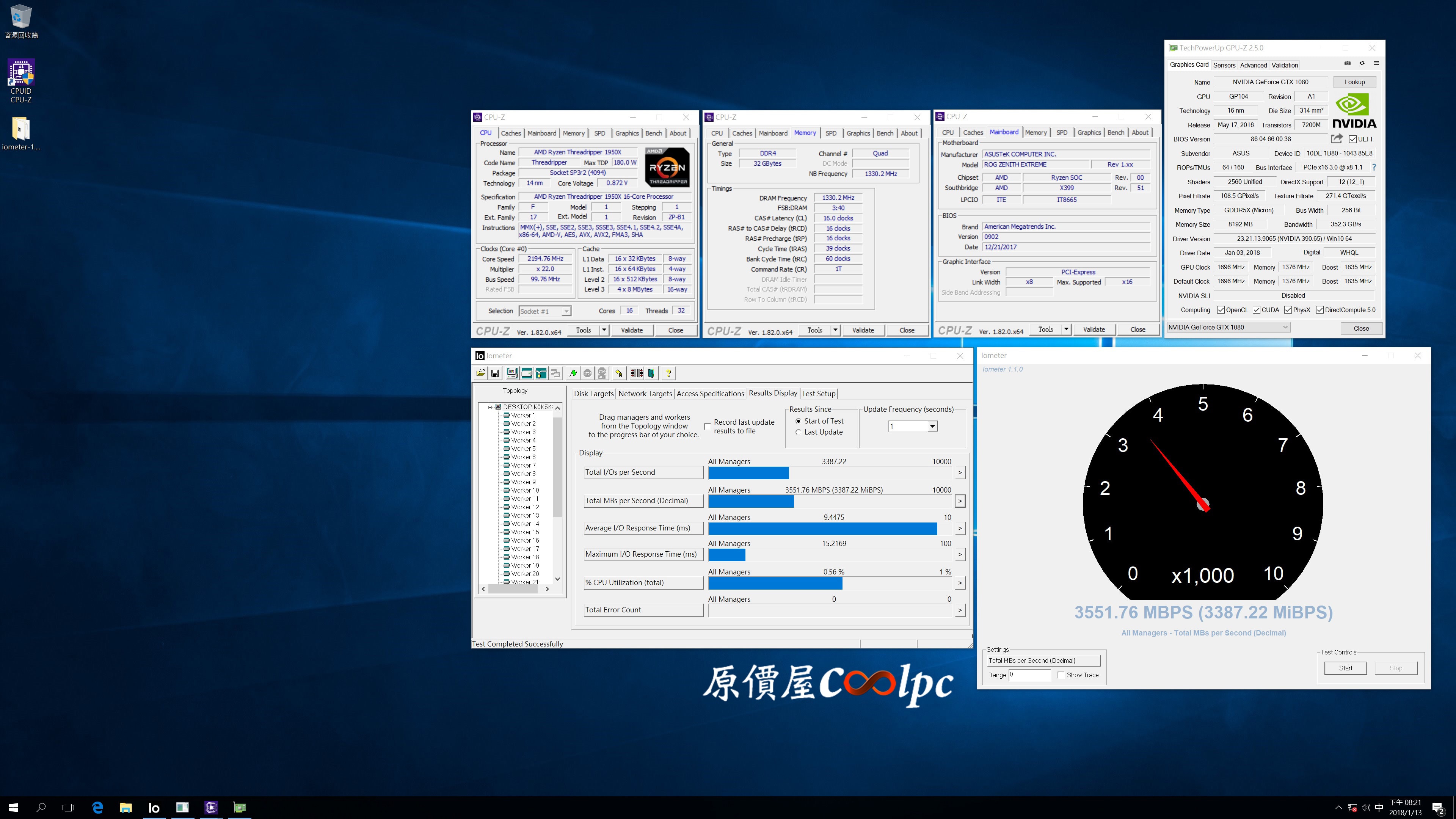Image resolution: width=1456 pixels, height=819 pixels.
Task: Open File Explorer from taskbar
Action: (126, 807)
